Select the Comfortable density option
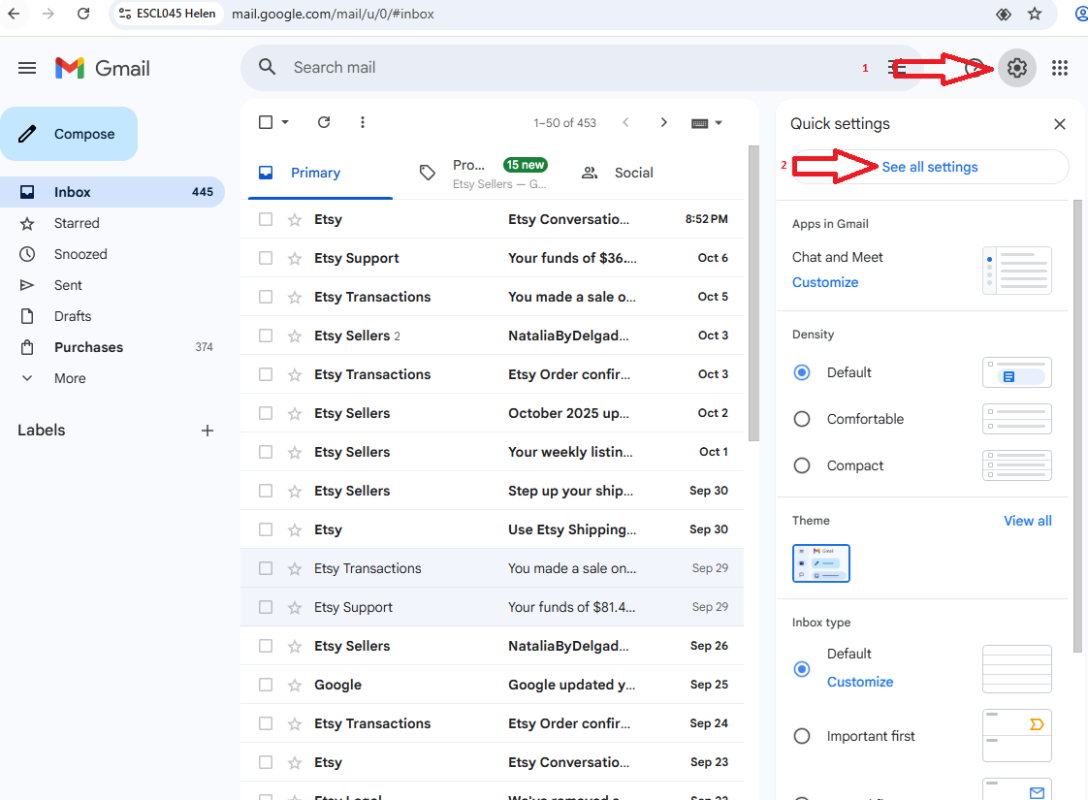Viewport: 1088px width, 800px height. [x=801, y=419]
